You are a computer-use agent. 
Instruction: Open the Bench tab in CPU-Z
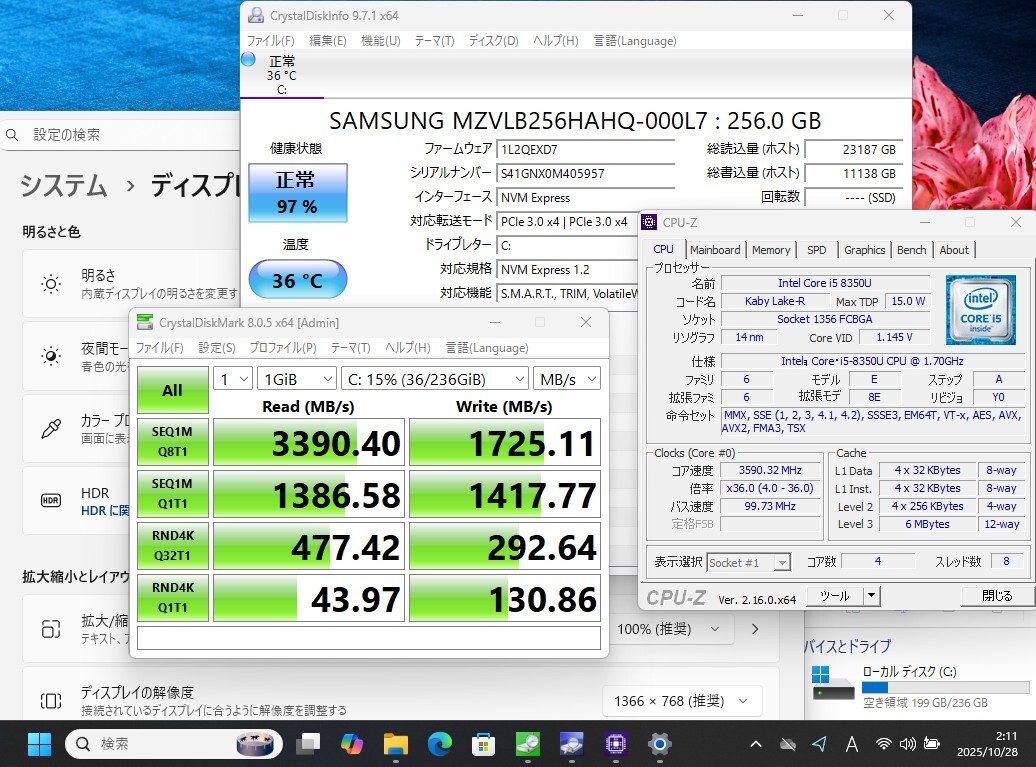click(911, 250)
